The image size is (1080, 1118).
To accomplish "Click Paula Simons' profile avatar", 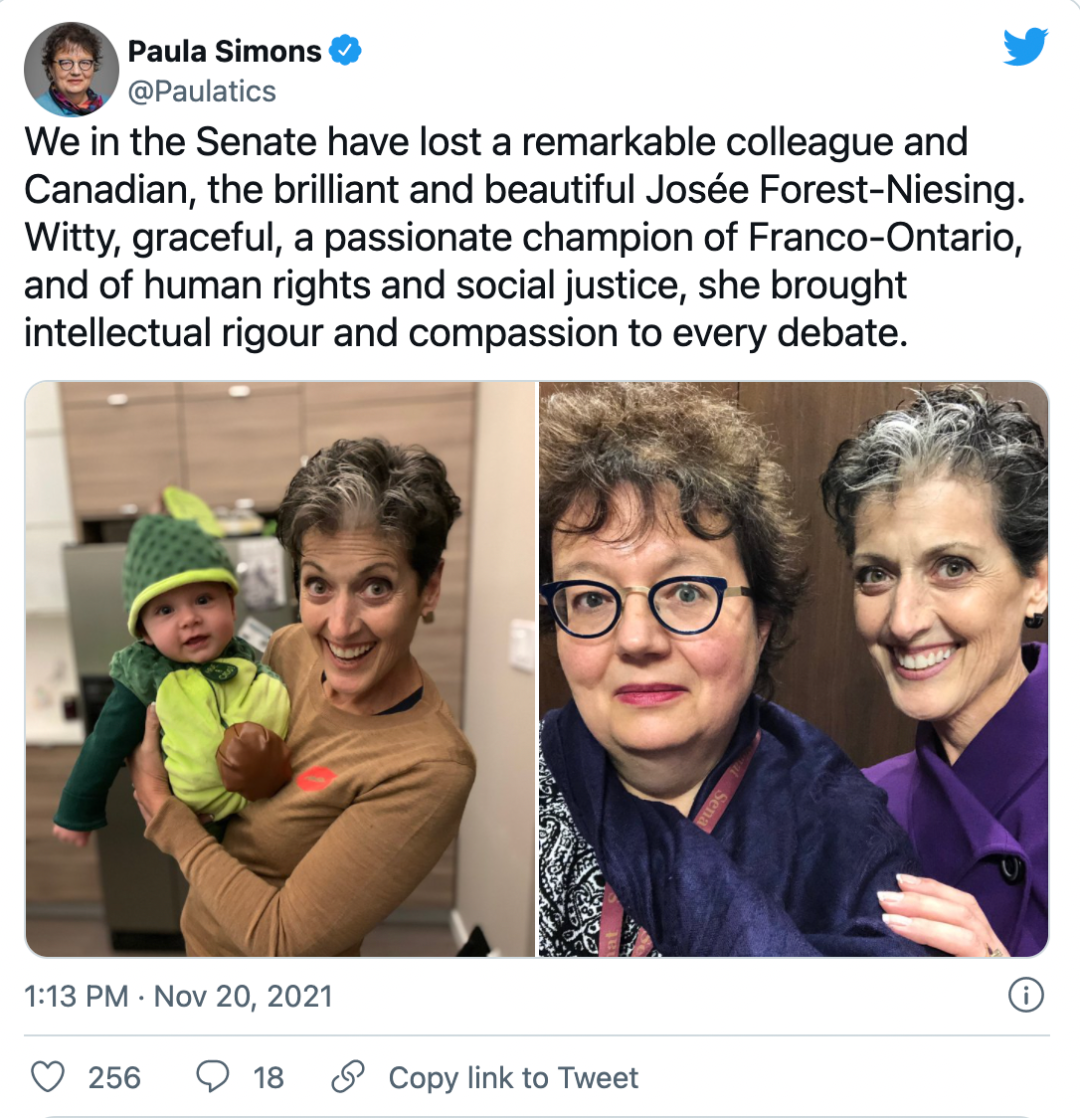I will 72,68.
